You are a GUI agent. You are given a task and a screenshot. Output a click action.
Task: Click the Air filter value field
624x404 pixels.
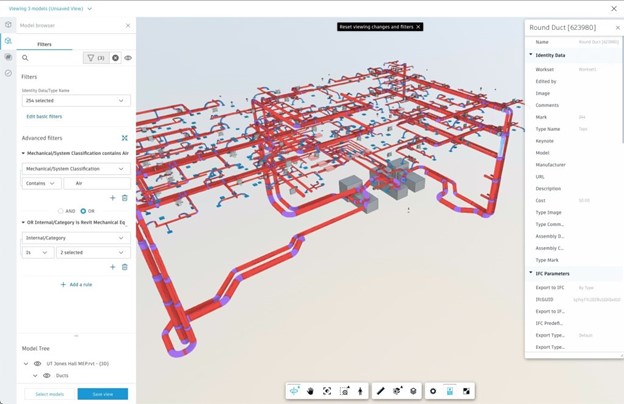click(97, 183)
